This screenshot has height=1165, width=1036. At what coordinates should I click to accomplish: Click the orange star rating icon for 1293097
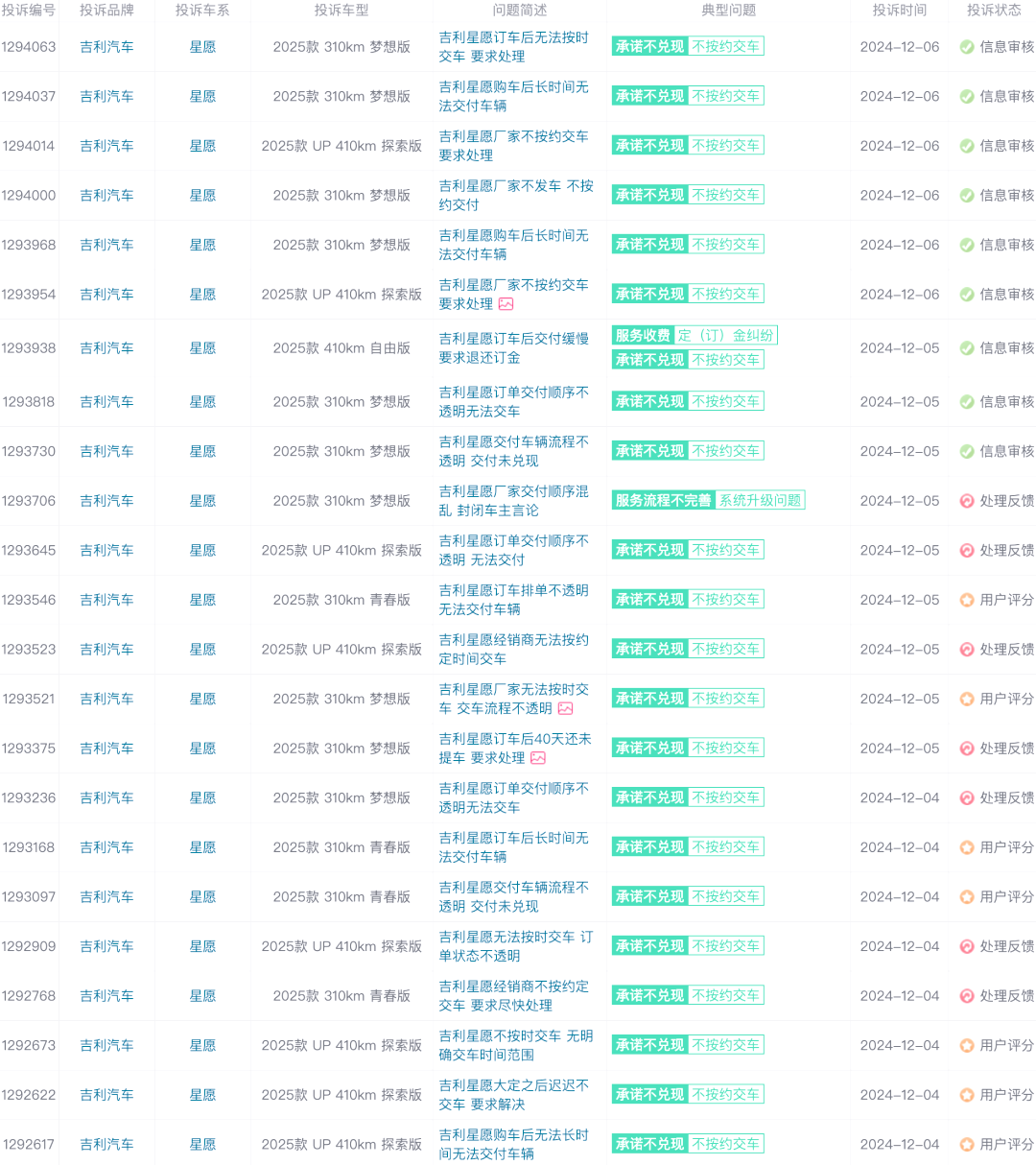(967, 897)
